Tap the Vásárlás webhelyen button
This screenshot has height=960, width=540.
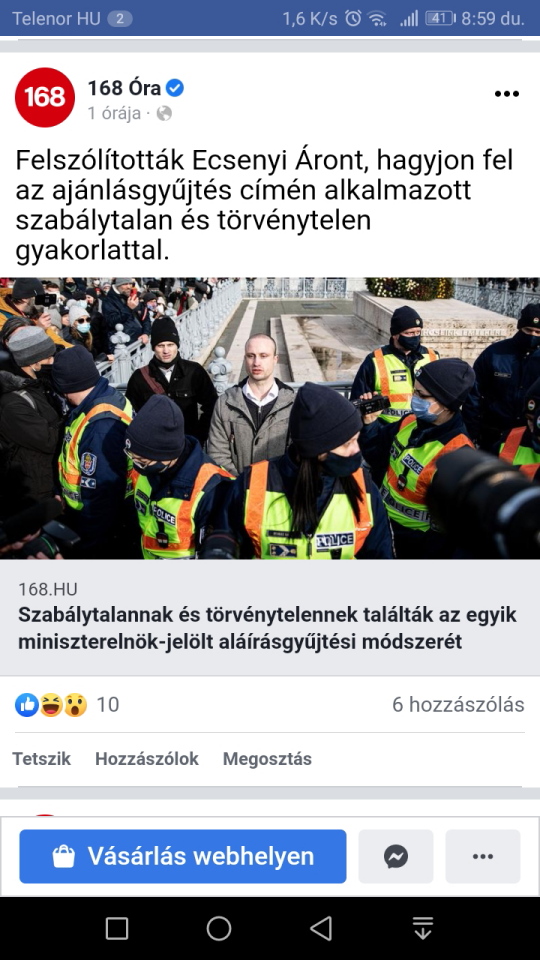coord(183,856)
